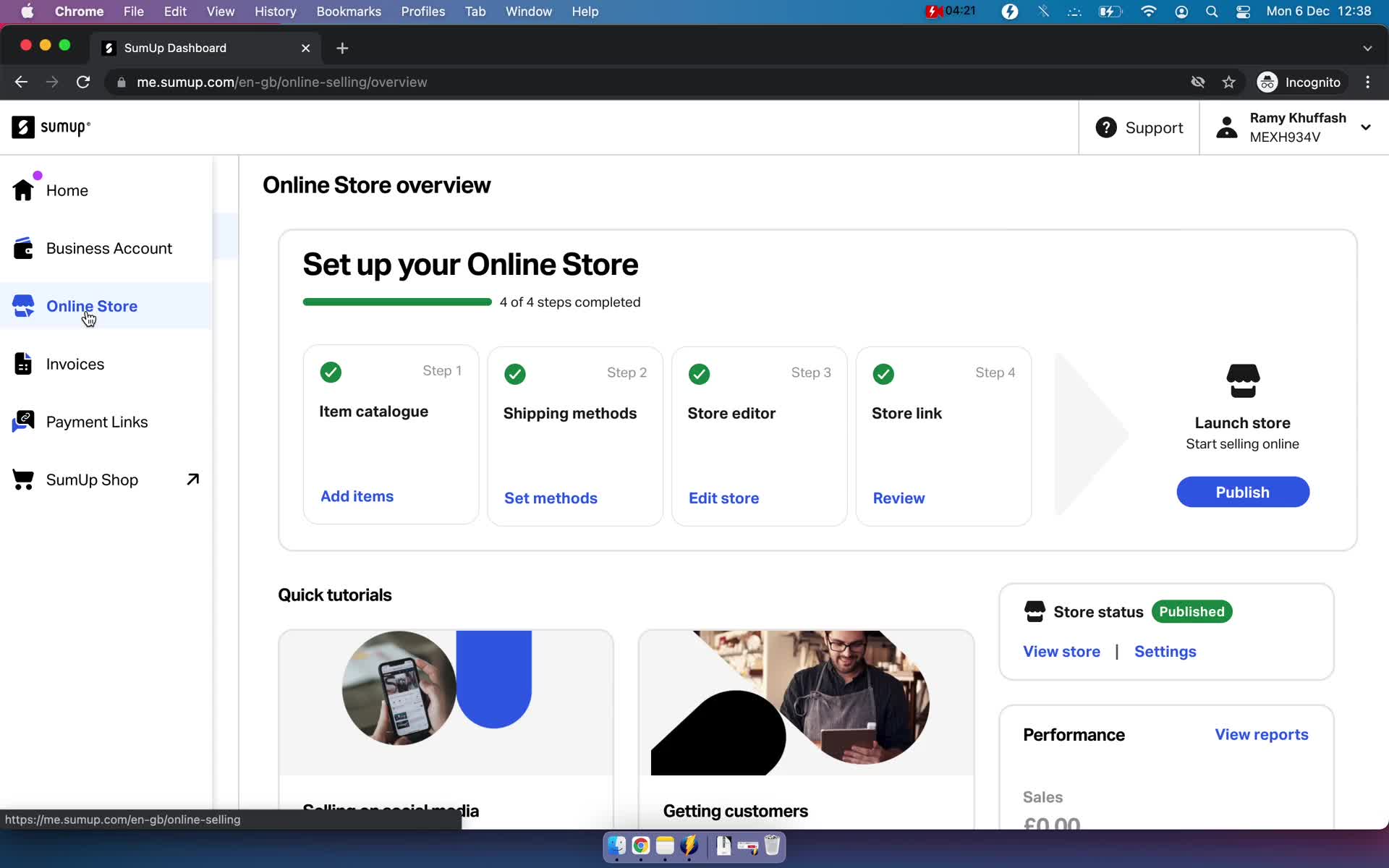
Task: Click the Publish button
Action: (1242, 492)
